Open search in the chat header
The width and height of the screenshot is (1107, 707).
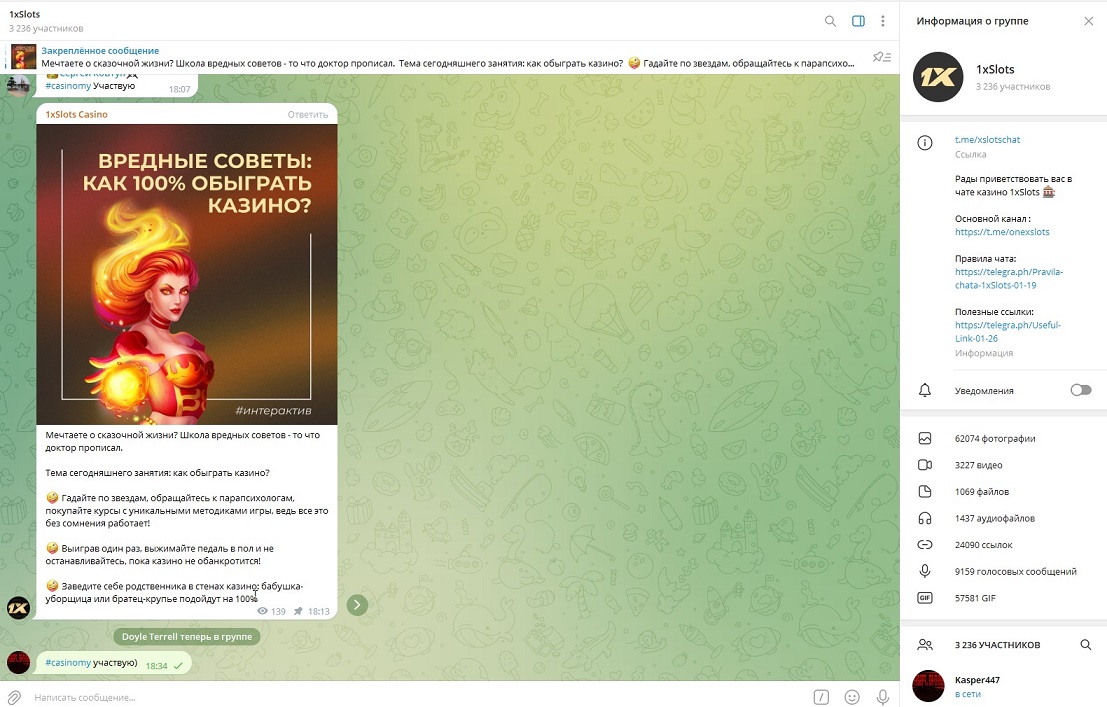click(830, 21)
